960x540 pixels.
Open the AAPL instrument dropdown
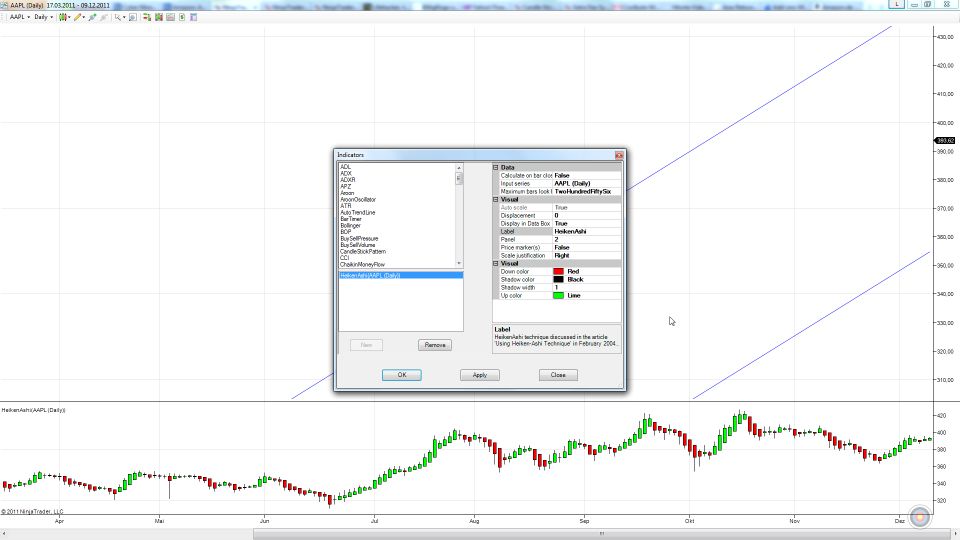pos(20,17)
